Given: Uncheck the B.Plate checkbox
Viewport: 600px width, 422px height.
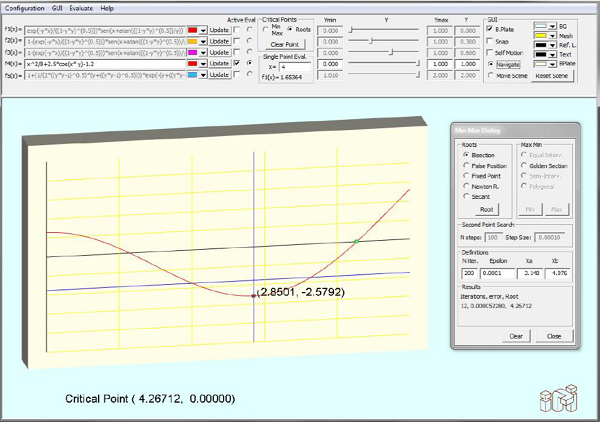Looking at the screenshot, I should pos(489,29).
